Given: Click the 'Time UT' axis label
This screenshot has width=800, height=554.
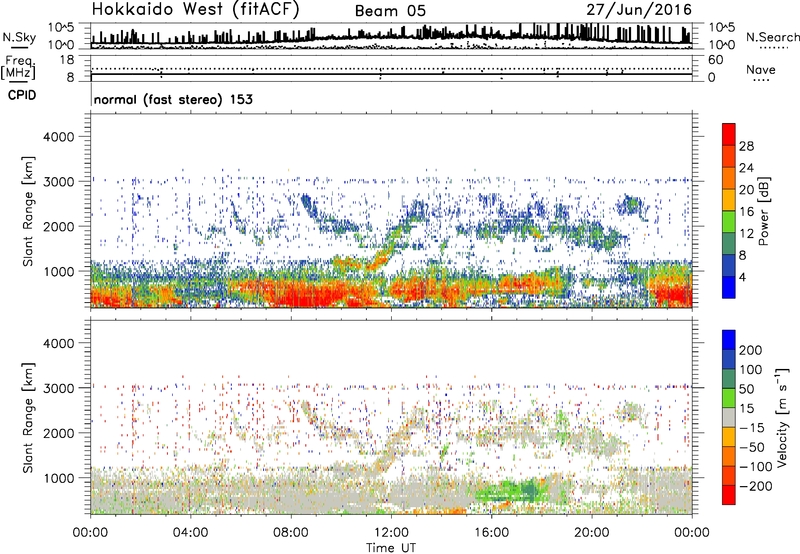Looking at the screenshot, I should [391, 548].
